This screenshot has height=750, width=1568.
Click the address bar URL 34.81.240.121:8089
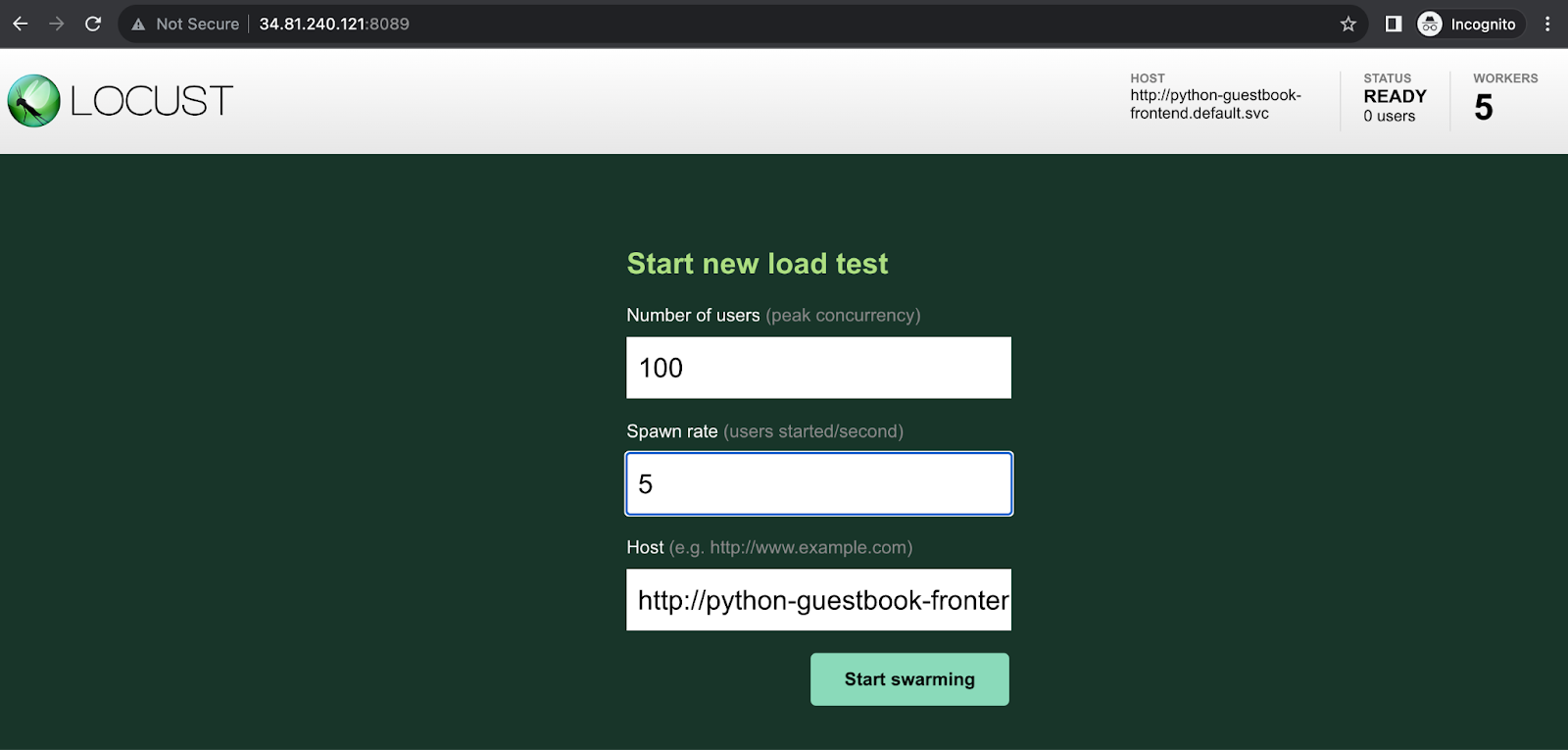coord(334,24)
